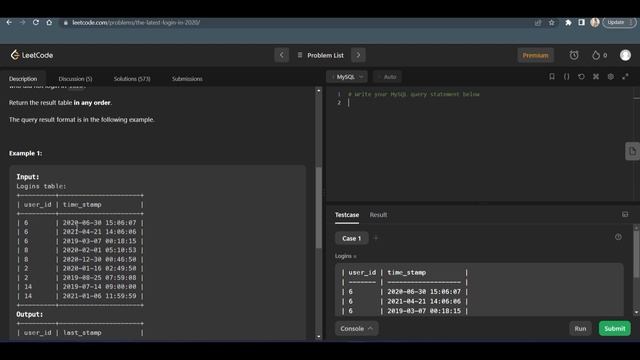Viewport: 640px width, 360px height.
Task: Click the browser forward arrow
Action: point(22,22)
